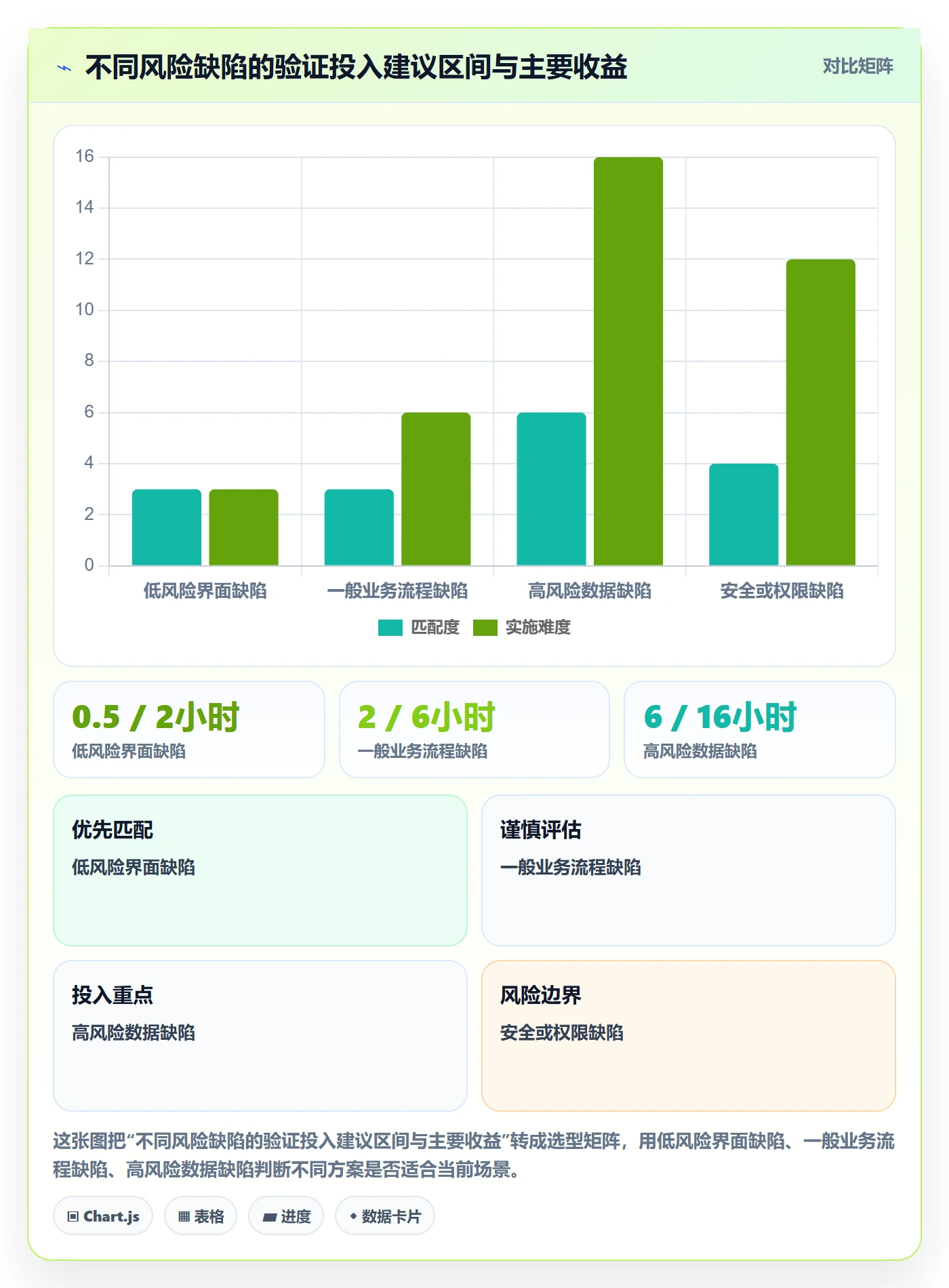Click the 匹配度 legend label
Viewport: 949px width, 1288px height.
tap(435, 628)
